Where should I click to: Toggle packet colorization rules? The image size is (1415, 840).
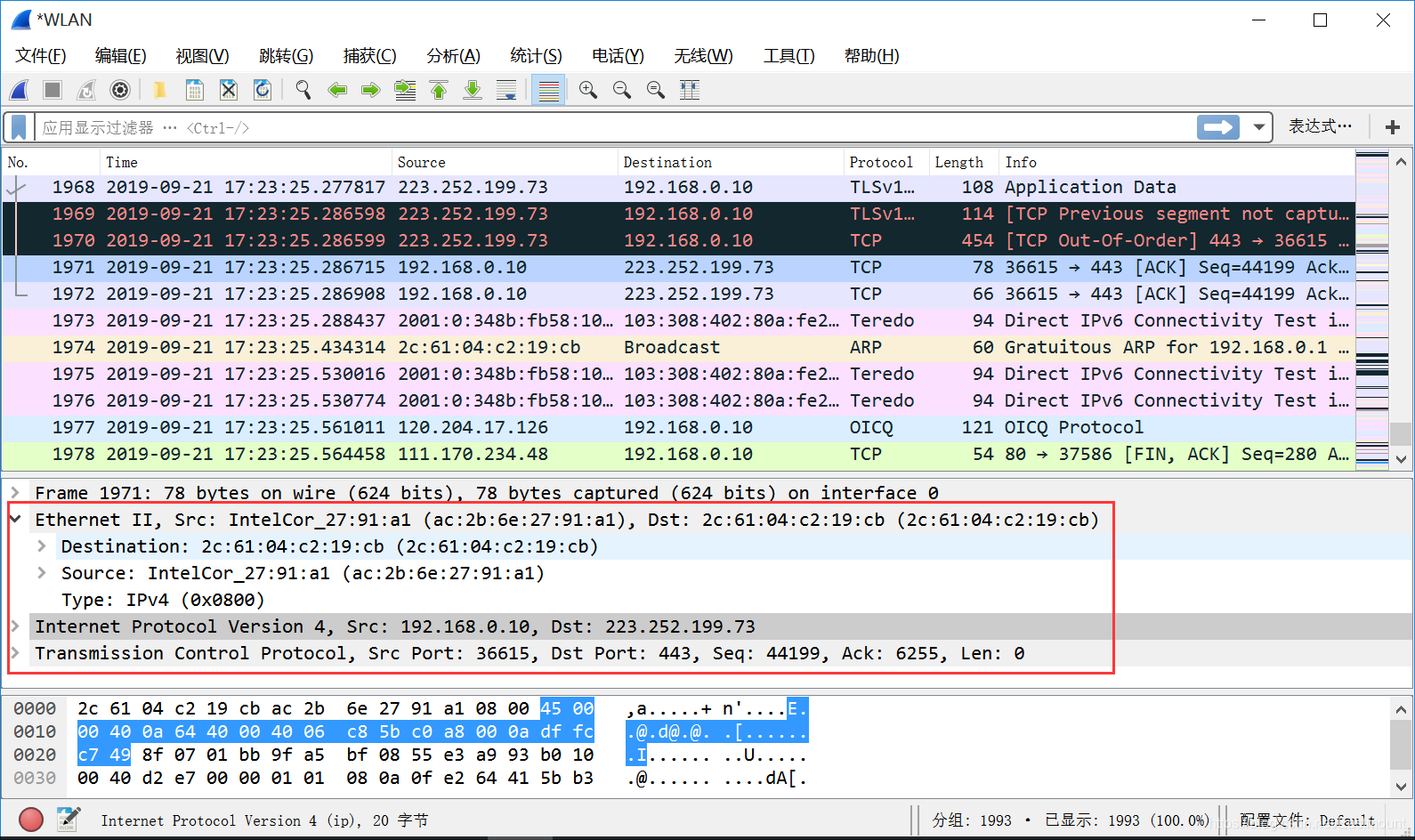(x=549, y=90)
